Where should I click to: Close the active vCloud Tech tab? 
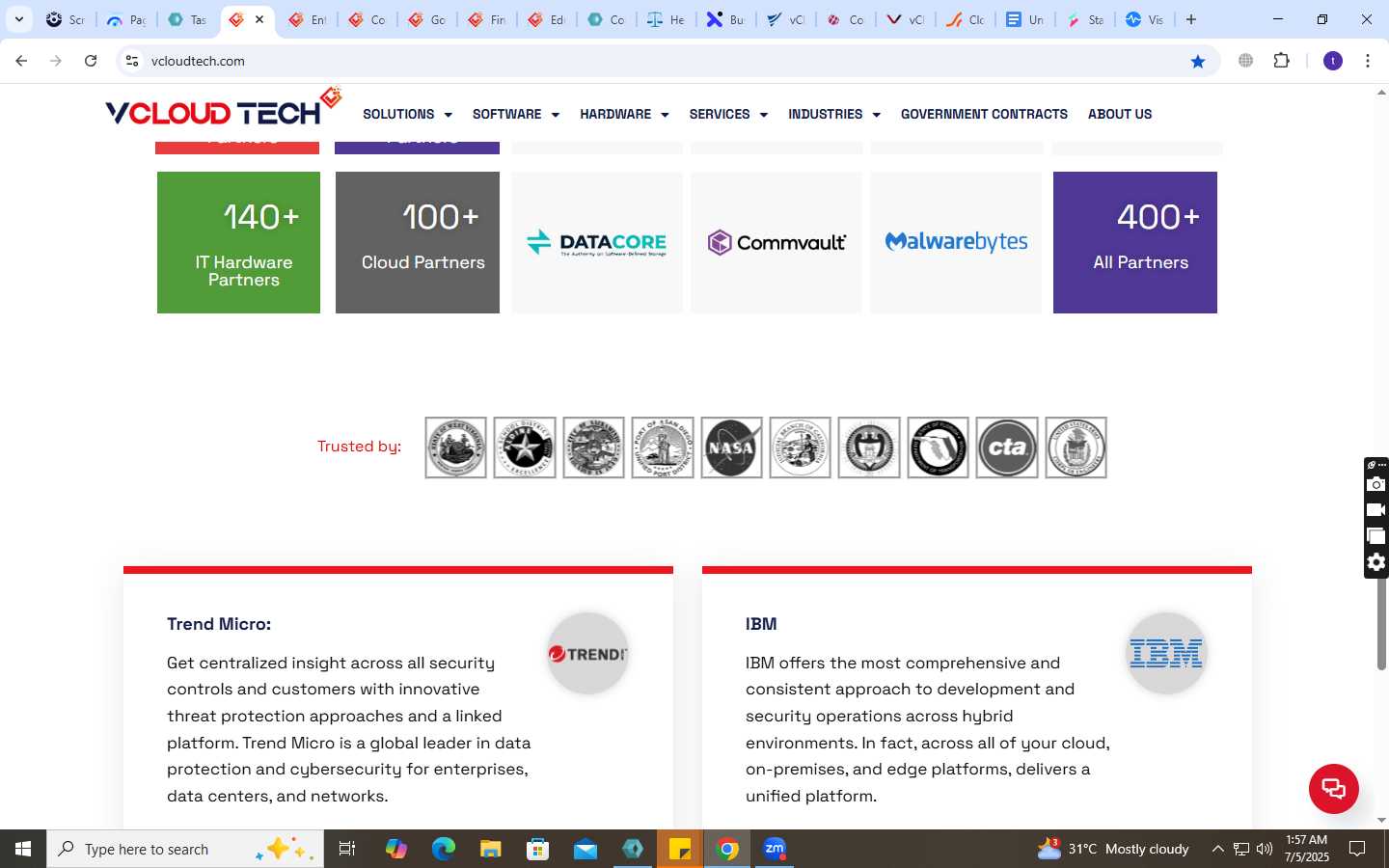259,19
